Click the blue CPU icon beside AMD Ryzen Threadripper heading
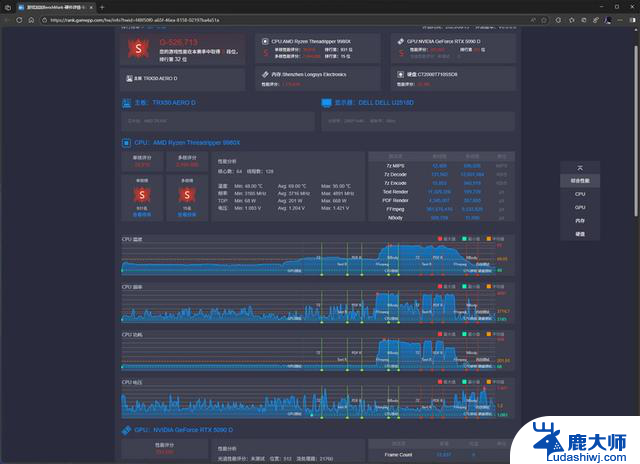Image resolution: width=640 pixels, height=464 pixels. point(126,143)
